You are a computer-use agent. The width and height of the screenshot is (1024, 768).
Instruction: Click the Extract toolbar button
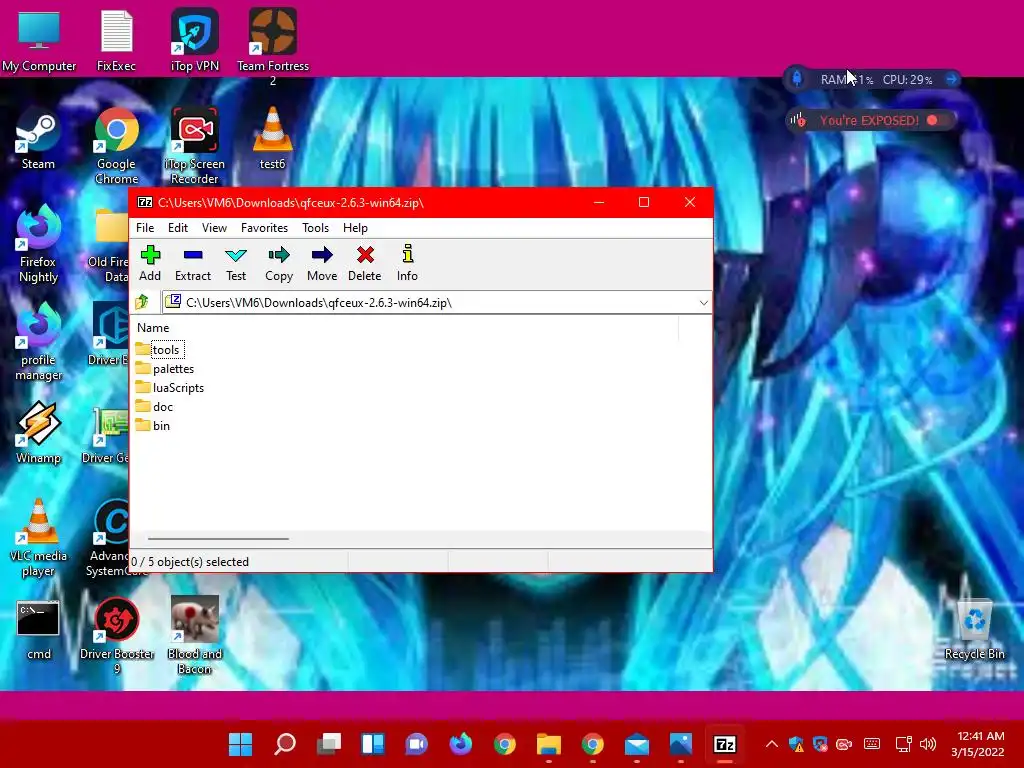point(193,263)
